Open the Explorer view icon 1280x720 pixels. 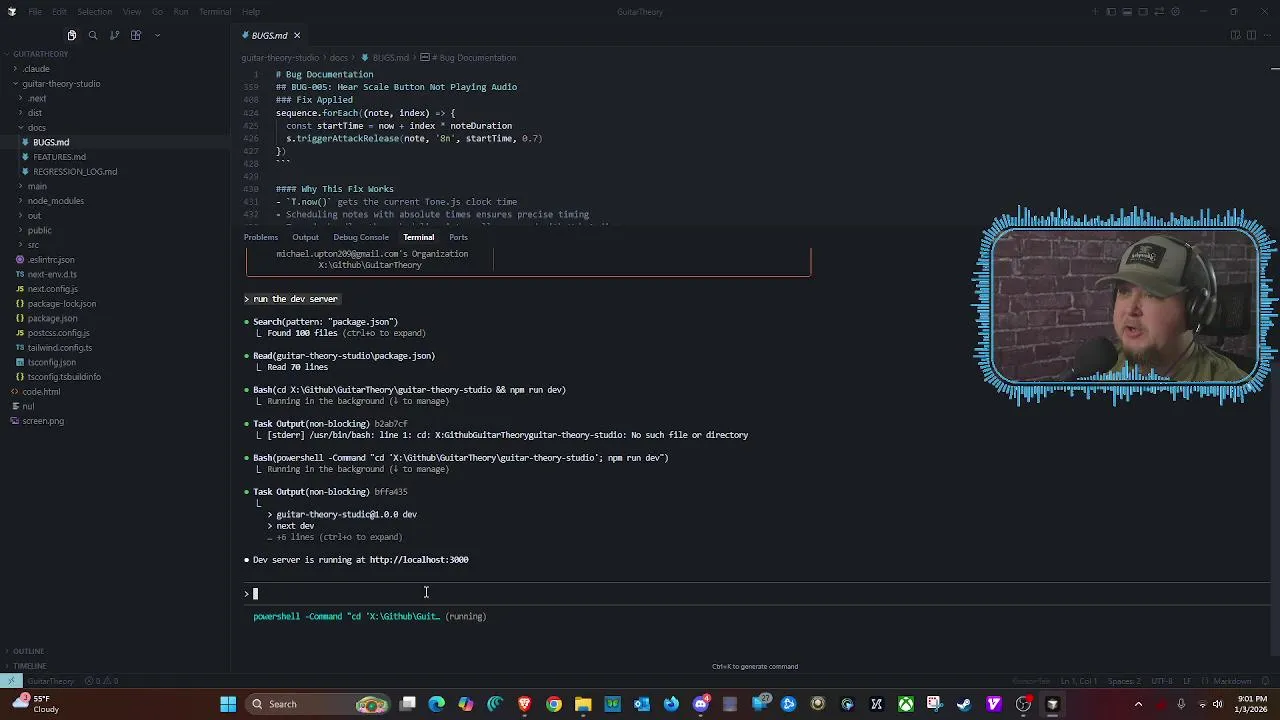[71, 35]
